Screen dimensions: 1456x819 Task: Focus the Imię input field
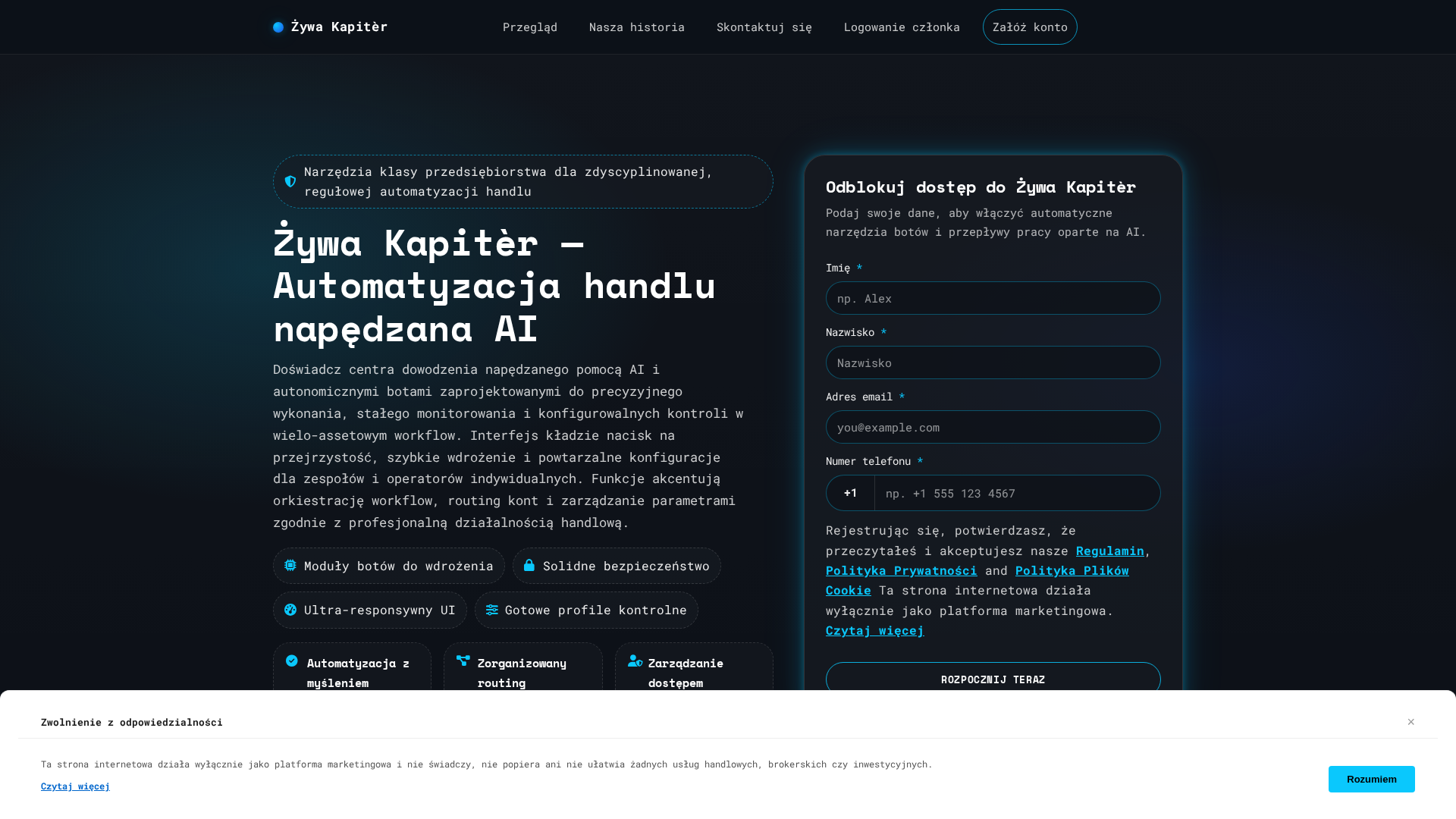(993, 298)
